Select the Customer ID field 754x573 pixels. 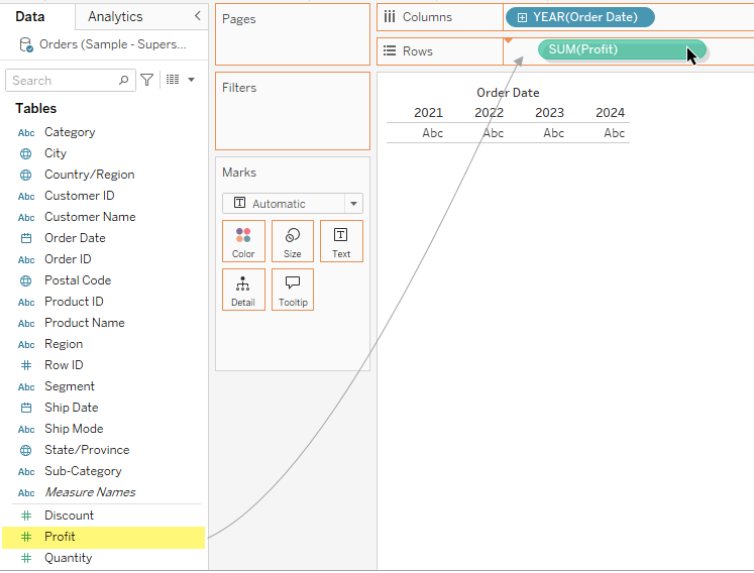(x=79, y=196)
